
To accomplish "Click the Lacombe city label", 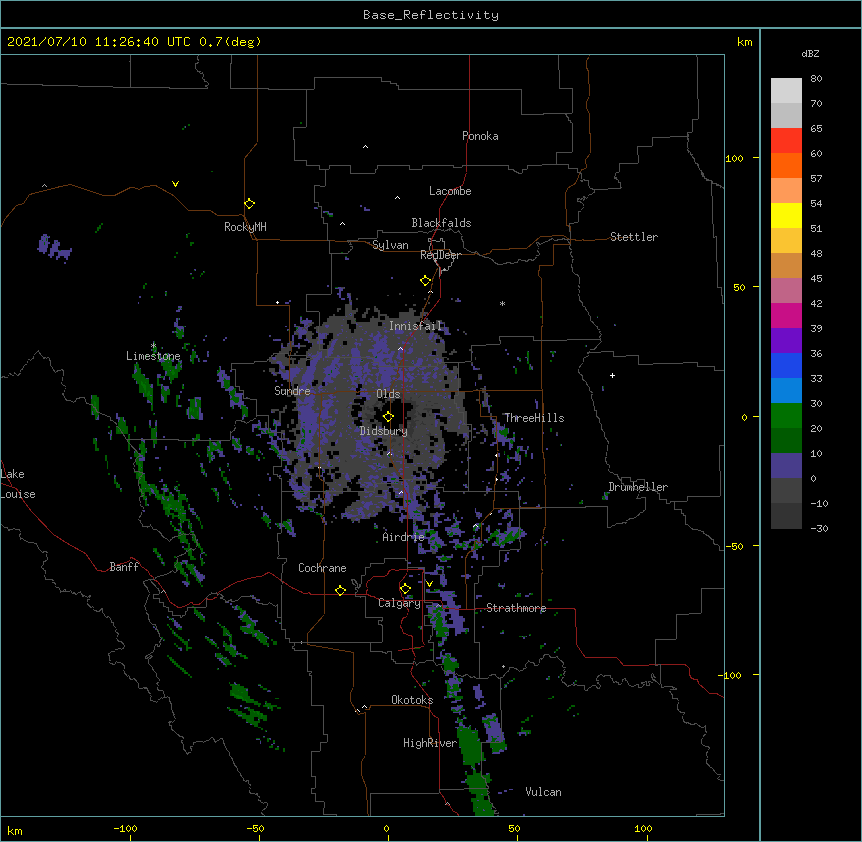I will [x=450, y=191].
